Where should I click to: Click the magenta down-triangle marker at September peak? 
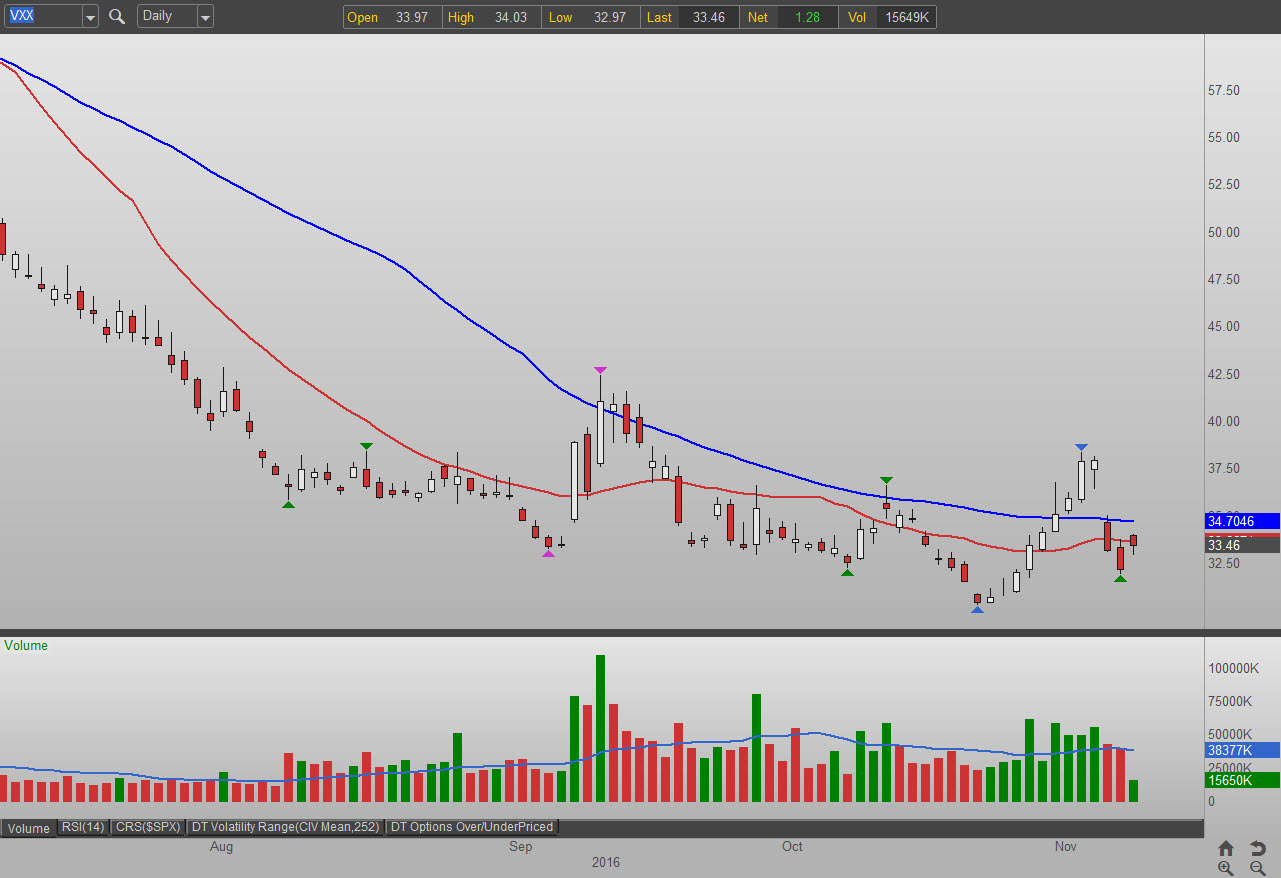[x=600, y=370]
